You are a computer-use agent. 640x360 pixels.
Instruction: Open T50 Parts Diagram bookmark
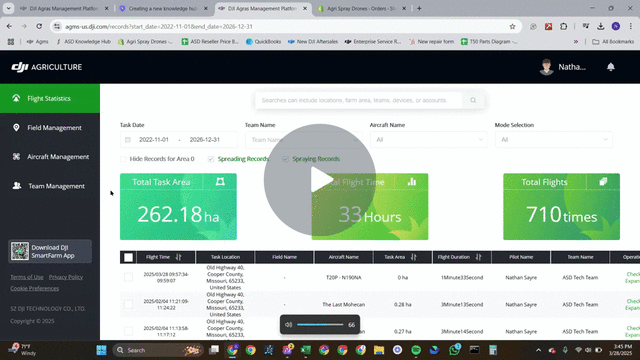pyautogui.click(x=489, y=42)
